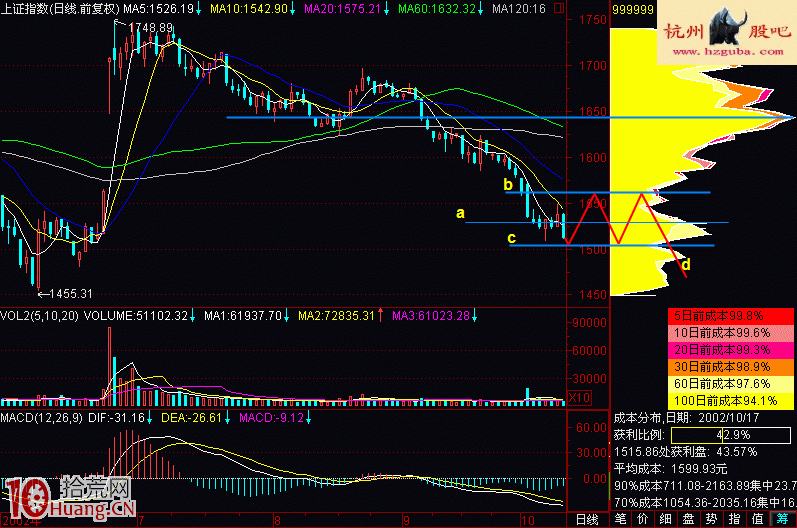Switch to the 值 tab
Image resolution: width=797 pixels, height=528 pixels.
(x=757, y=519)
